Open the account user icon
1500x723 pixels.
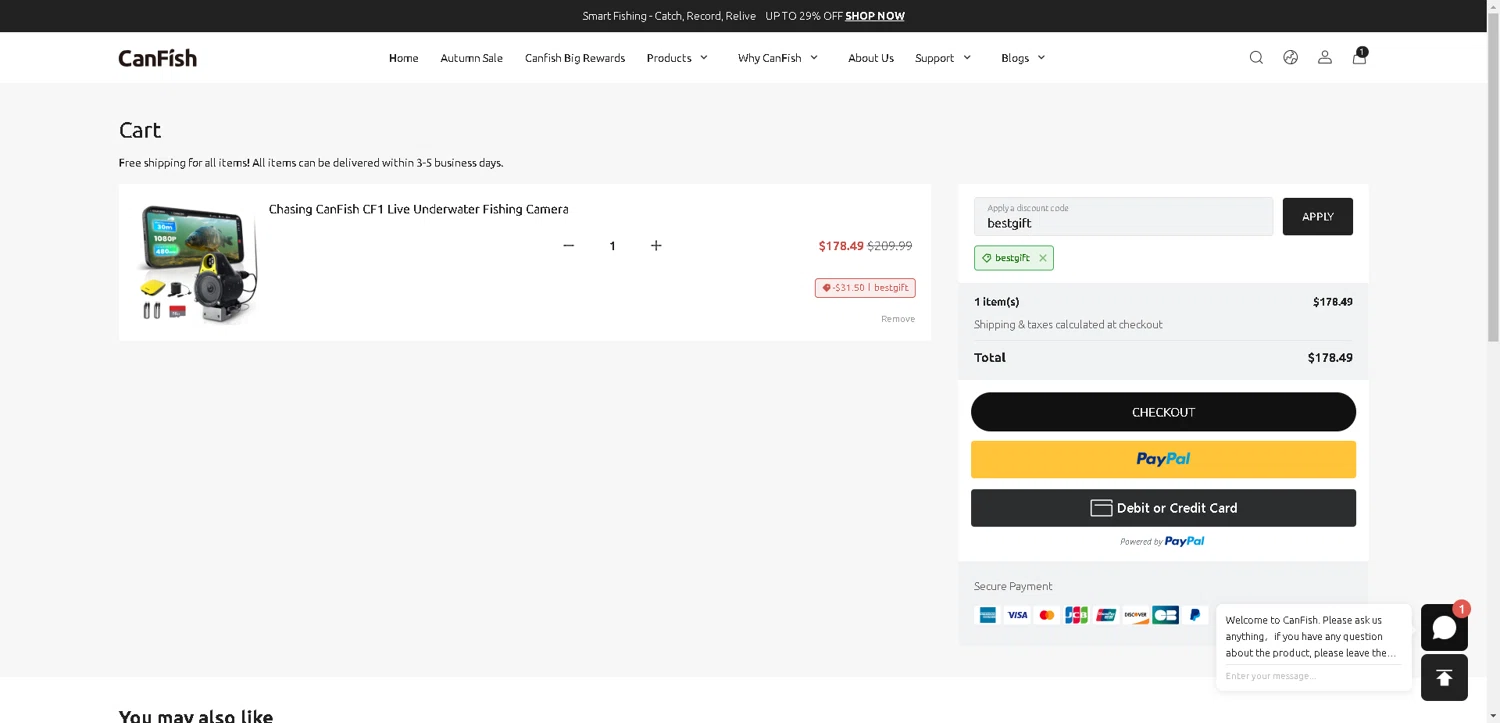[1324, 58]
